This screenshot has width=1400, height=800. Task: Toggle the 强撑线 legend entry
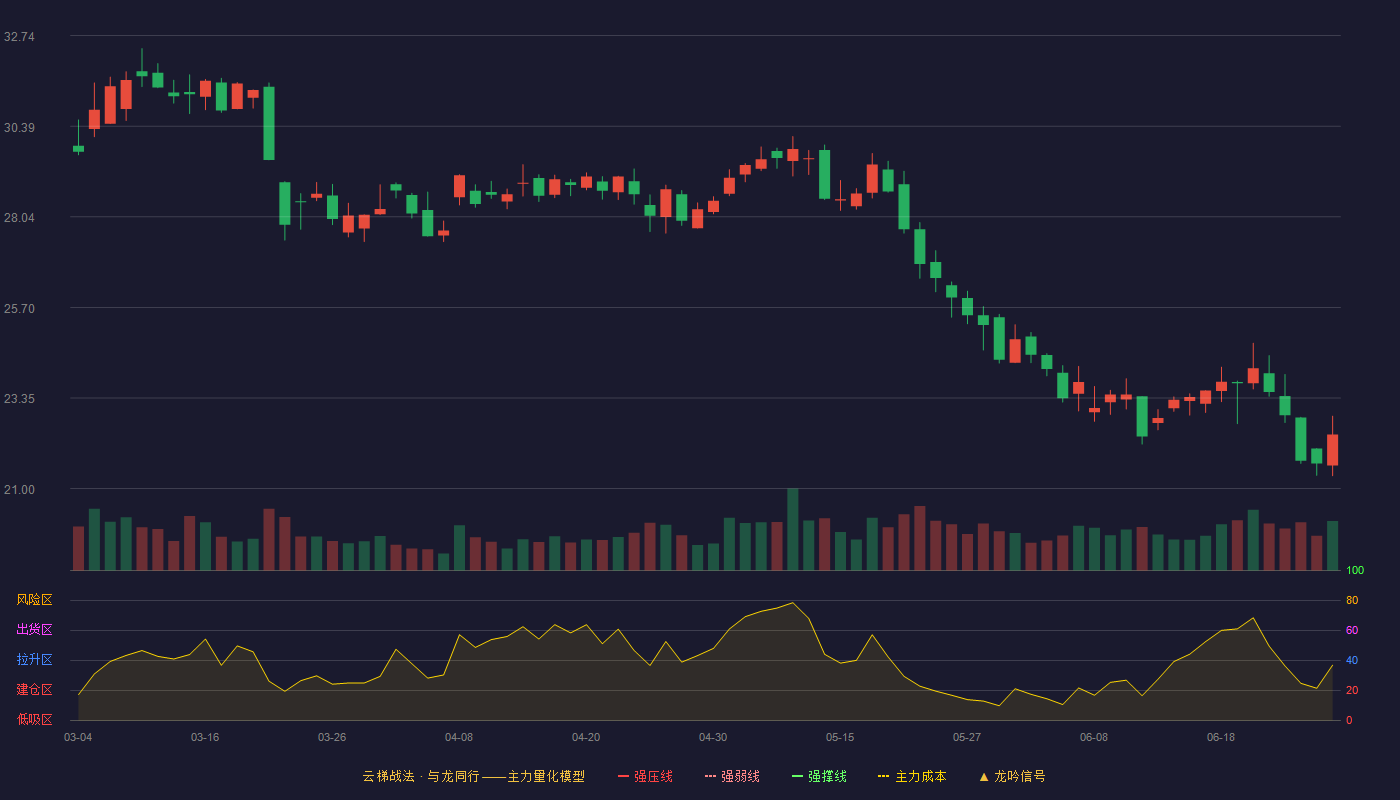[x=819, y=776]
